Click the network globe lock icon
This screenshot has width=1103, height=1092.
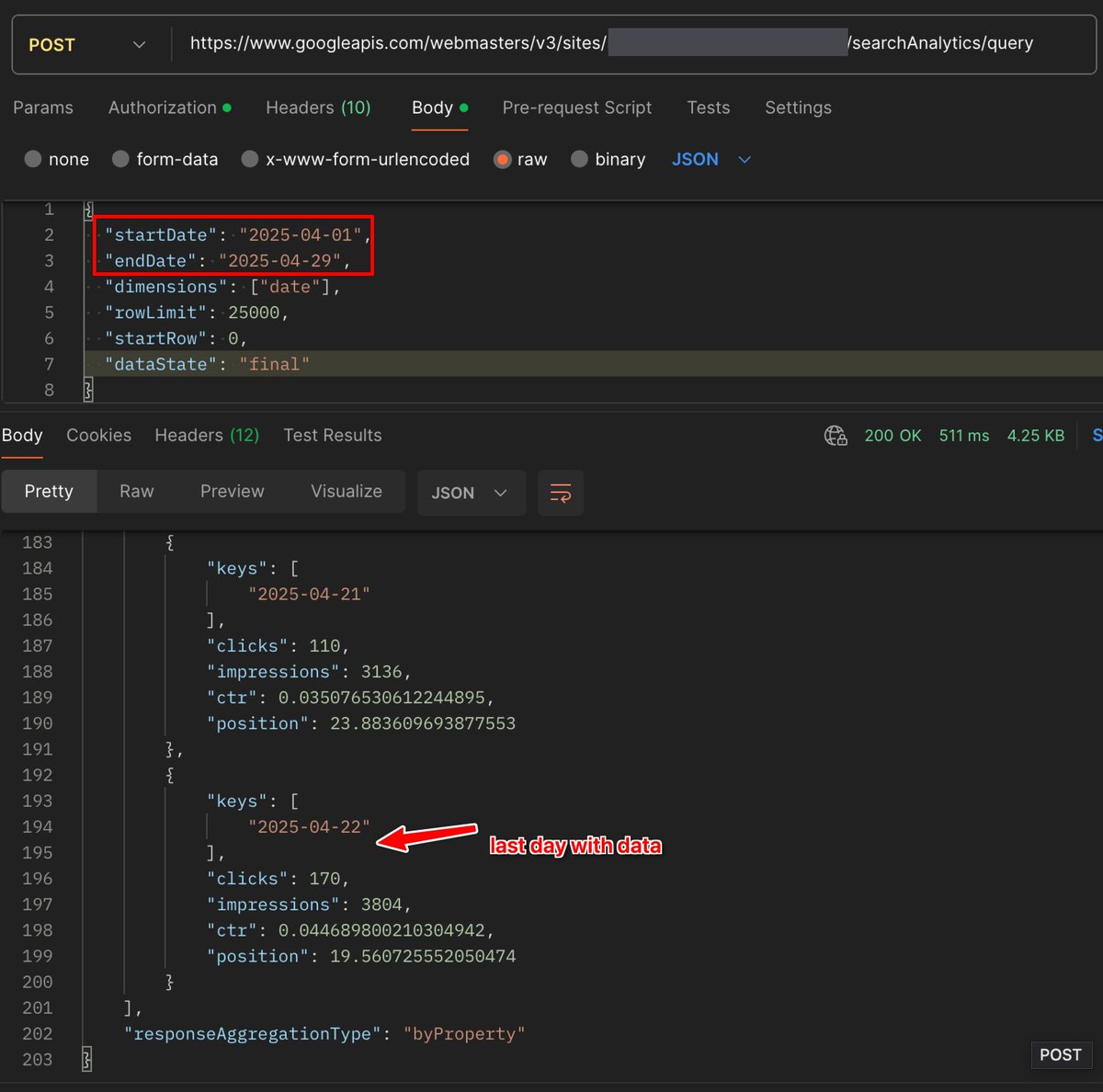(x=836, y=435)
